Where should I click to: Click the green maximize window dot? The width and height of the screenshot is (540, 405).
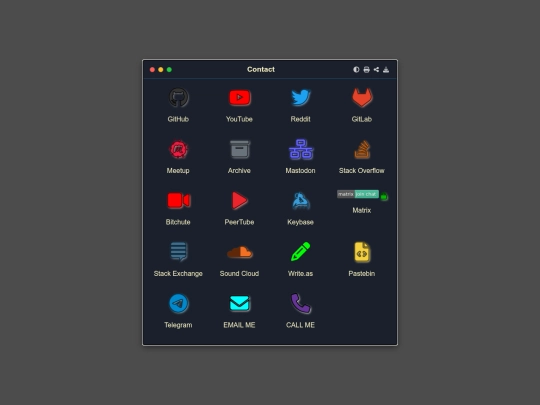coord(169,70)
